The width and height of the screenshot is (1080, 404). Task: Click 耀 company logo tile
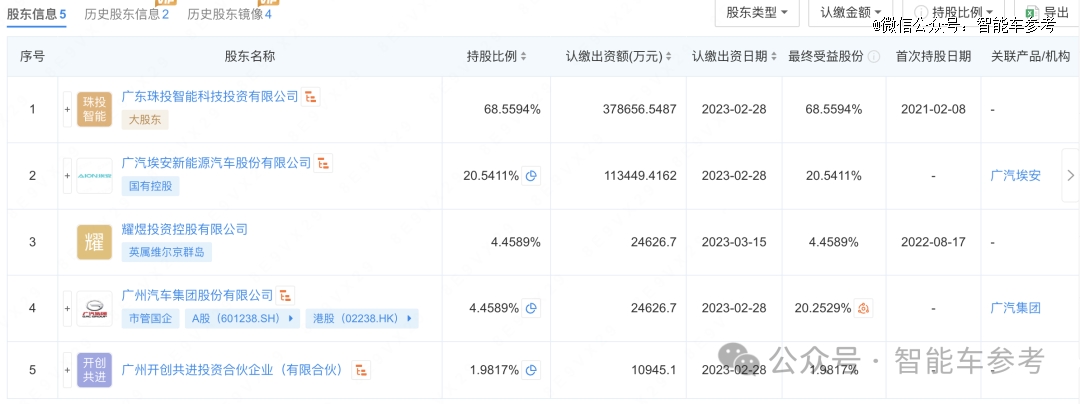tap(94, 242)
